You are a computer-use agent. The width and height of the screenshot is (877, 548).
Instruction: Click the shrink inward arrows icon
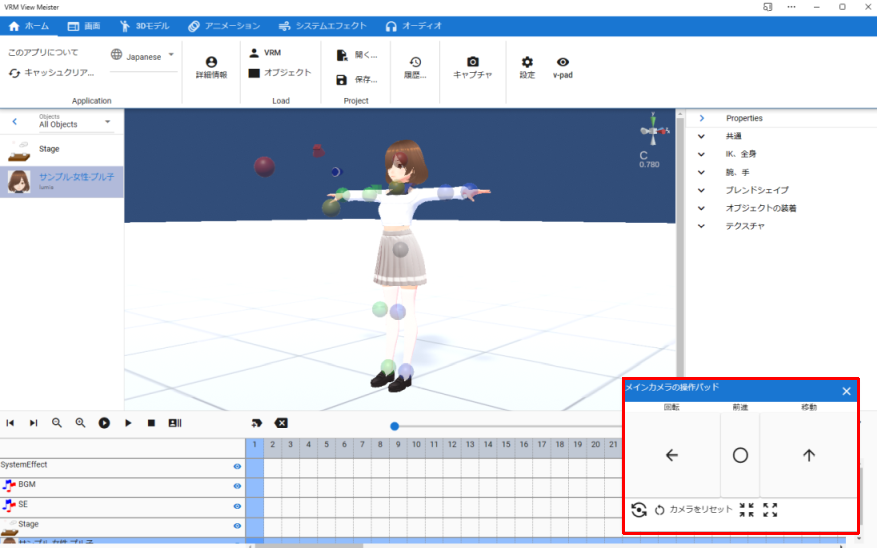pos(747,509)
